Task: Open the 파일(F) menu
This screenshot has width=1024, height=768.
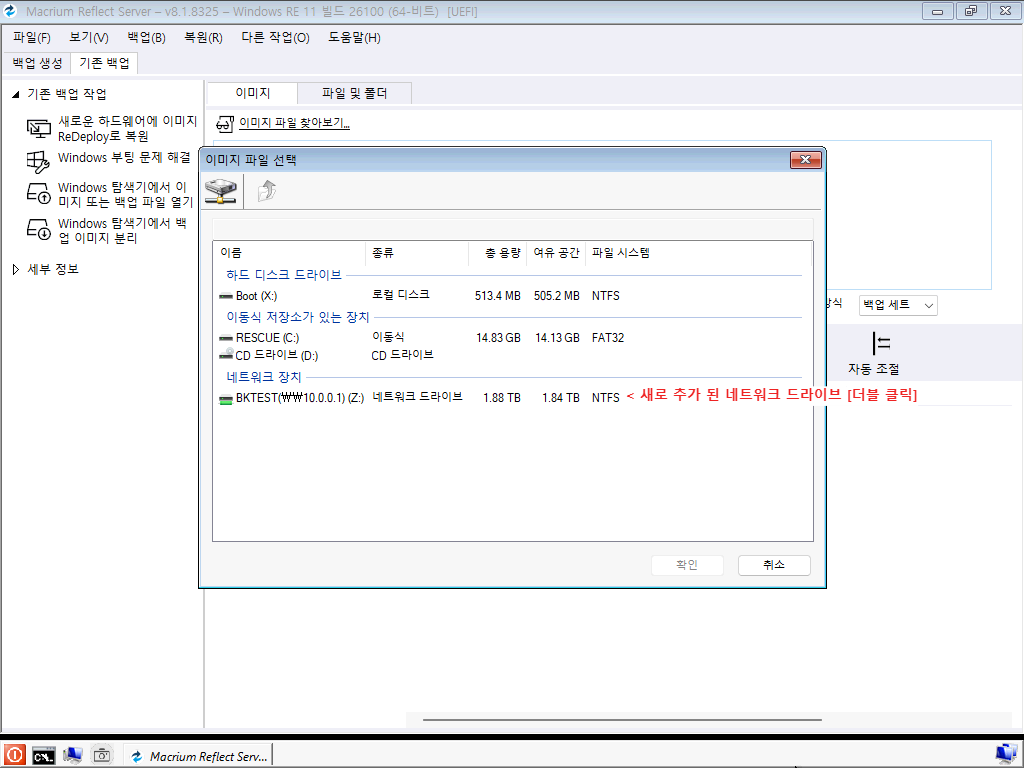Action: click(x=31, y=37)
